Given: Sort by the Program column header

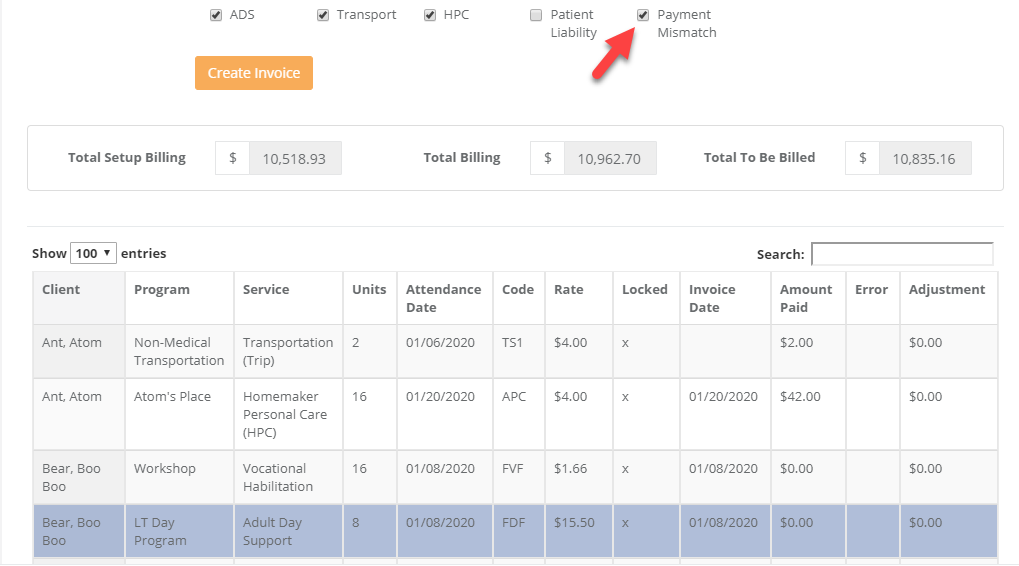Looking at the screenshot, I should point(162,290).
